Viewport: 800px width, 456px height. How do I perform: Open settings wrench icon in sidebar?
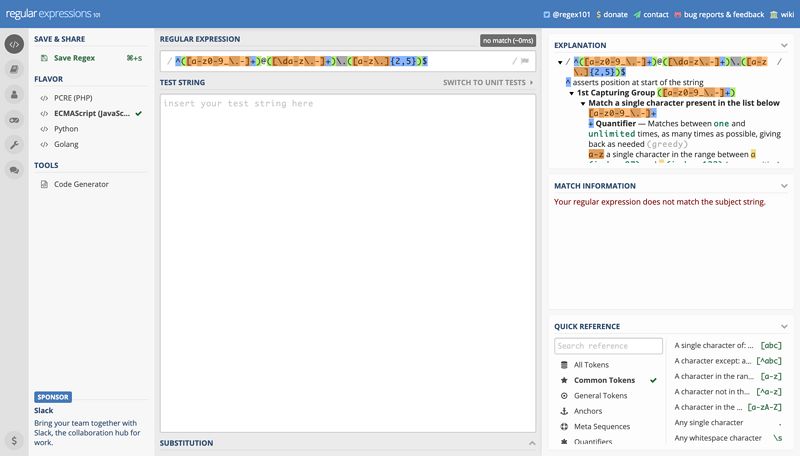[x=14, y=145]
